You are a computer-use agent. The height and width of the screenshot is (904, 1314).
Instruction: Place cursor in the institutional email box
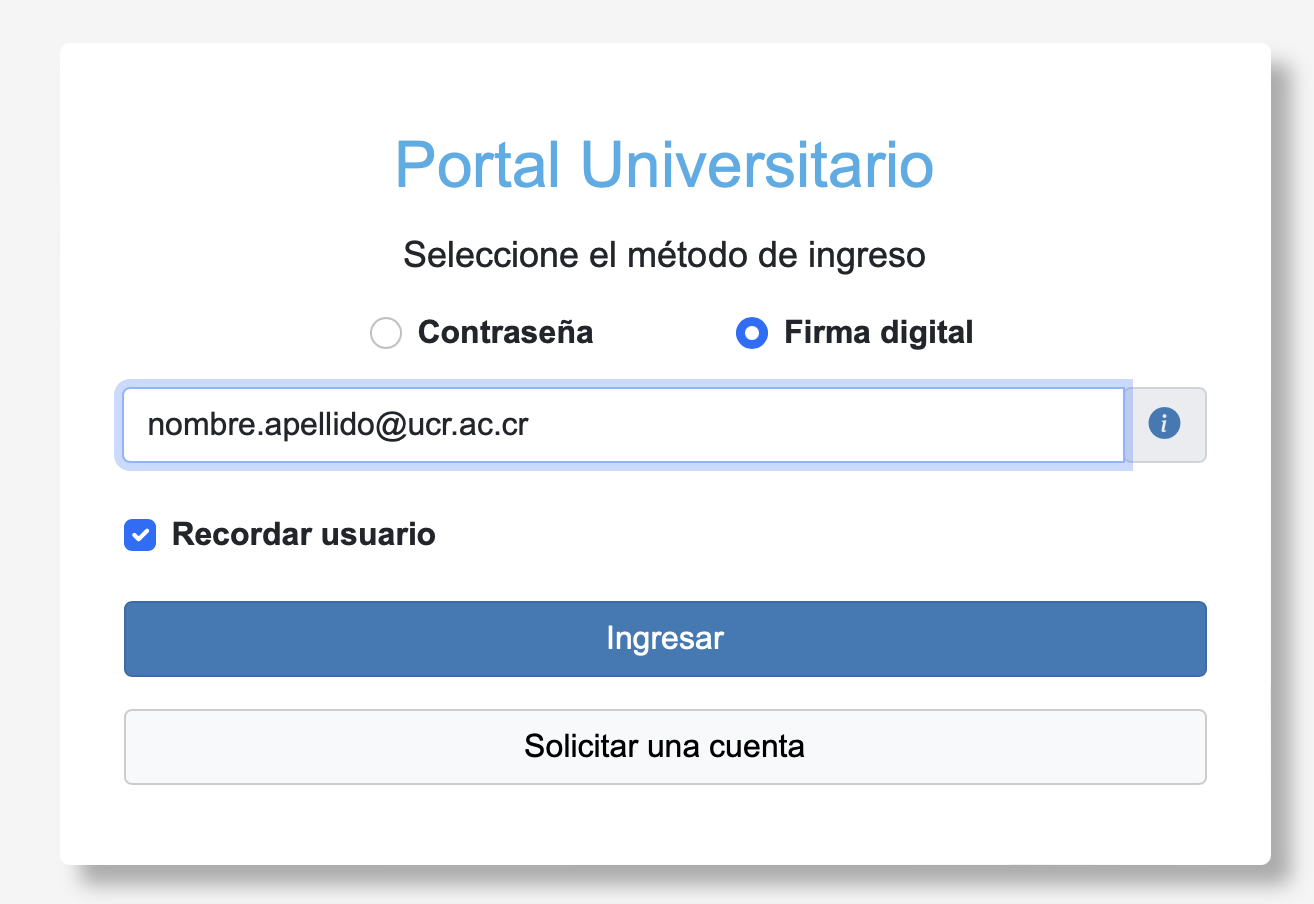click(623, 425)
